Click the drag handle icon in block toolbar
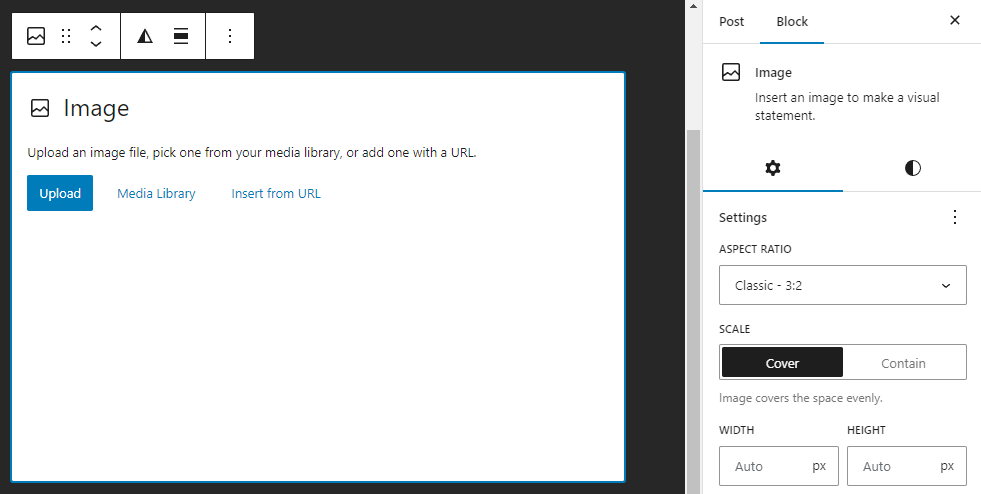Screen dimensions: 981x494 click(x=66, y=36)
